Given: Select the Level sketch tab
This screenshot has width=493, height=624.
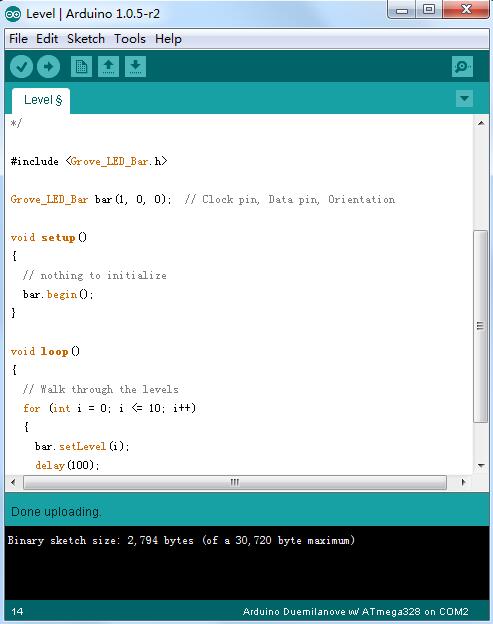Looking at the screenshot, I should point(41,101).
